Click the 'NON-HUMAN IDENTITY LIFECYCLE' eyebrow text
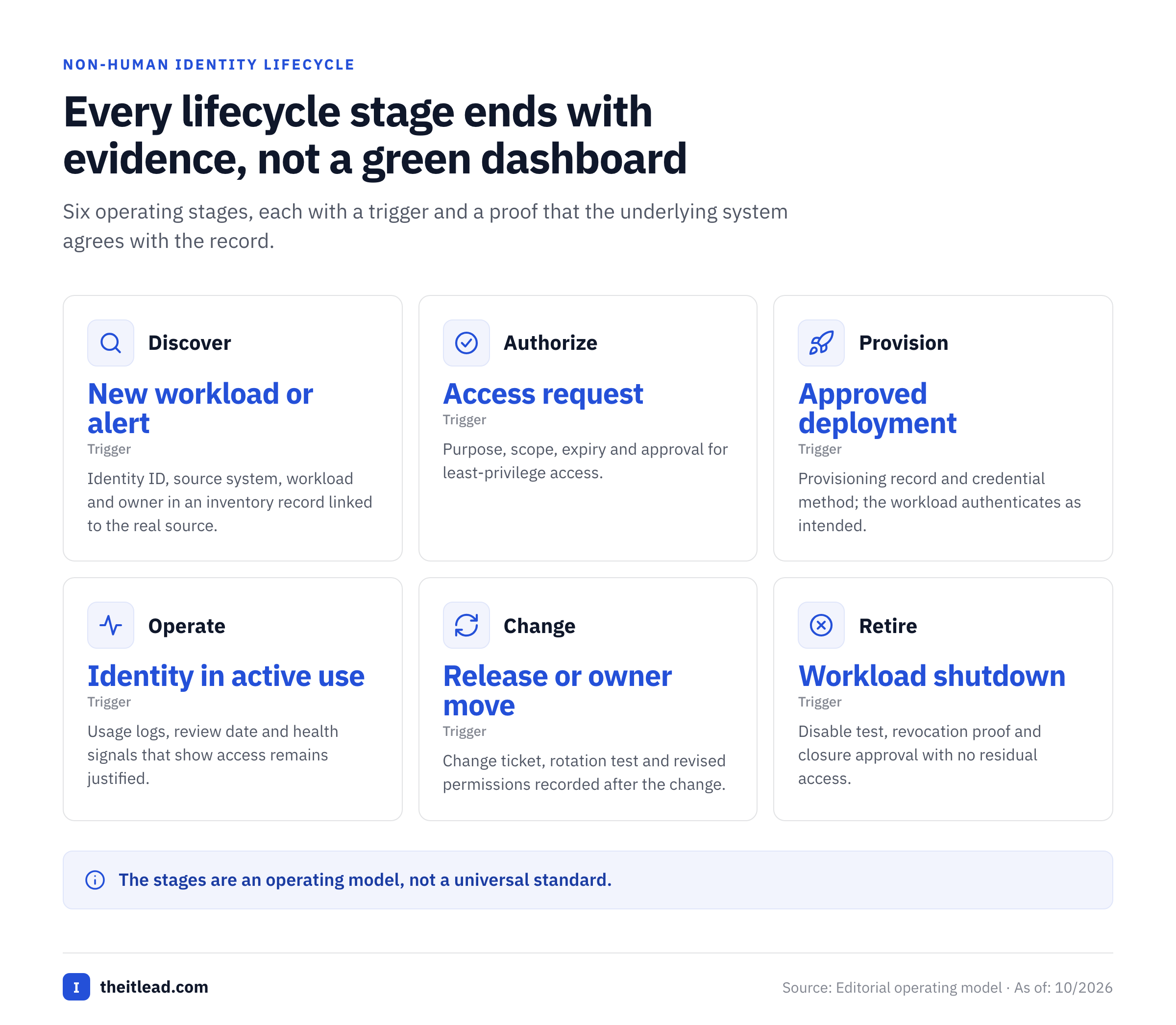Screen dimensions: 1176x1025 (209, 65)
